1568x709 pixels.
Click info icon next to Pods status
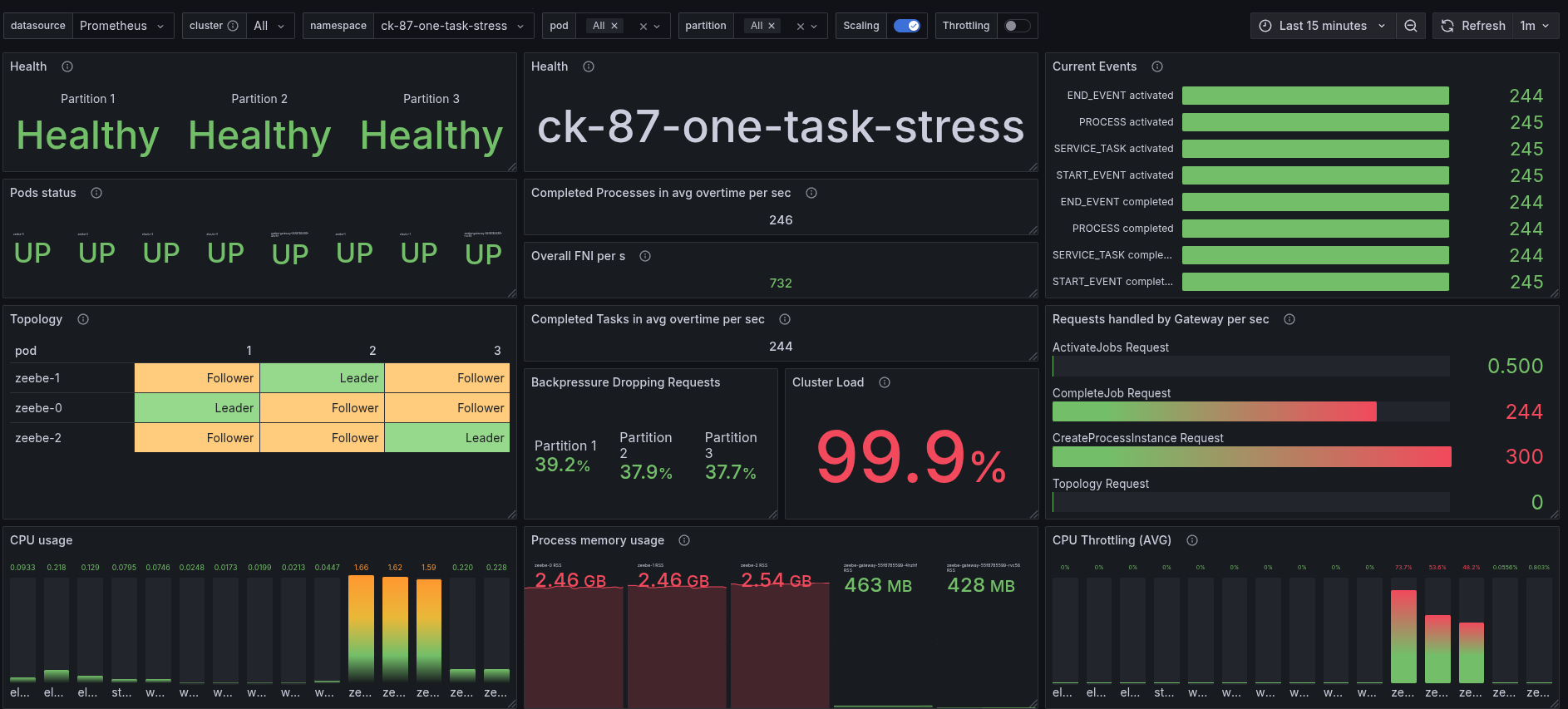point(96,193)
